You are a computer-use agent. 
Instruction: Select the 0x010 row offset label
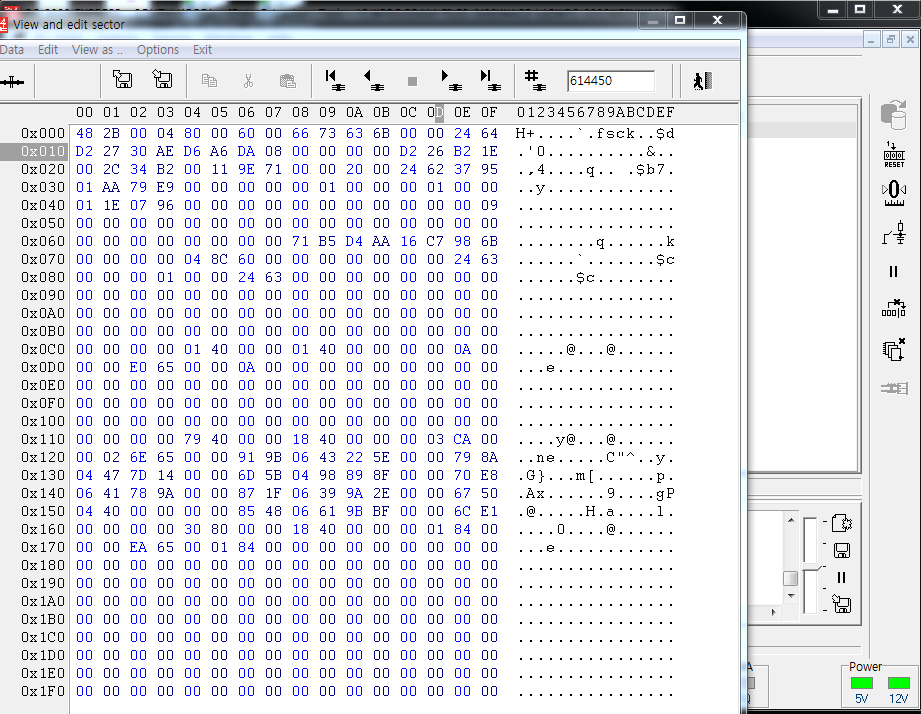point(42,151)
